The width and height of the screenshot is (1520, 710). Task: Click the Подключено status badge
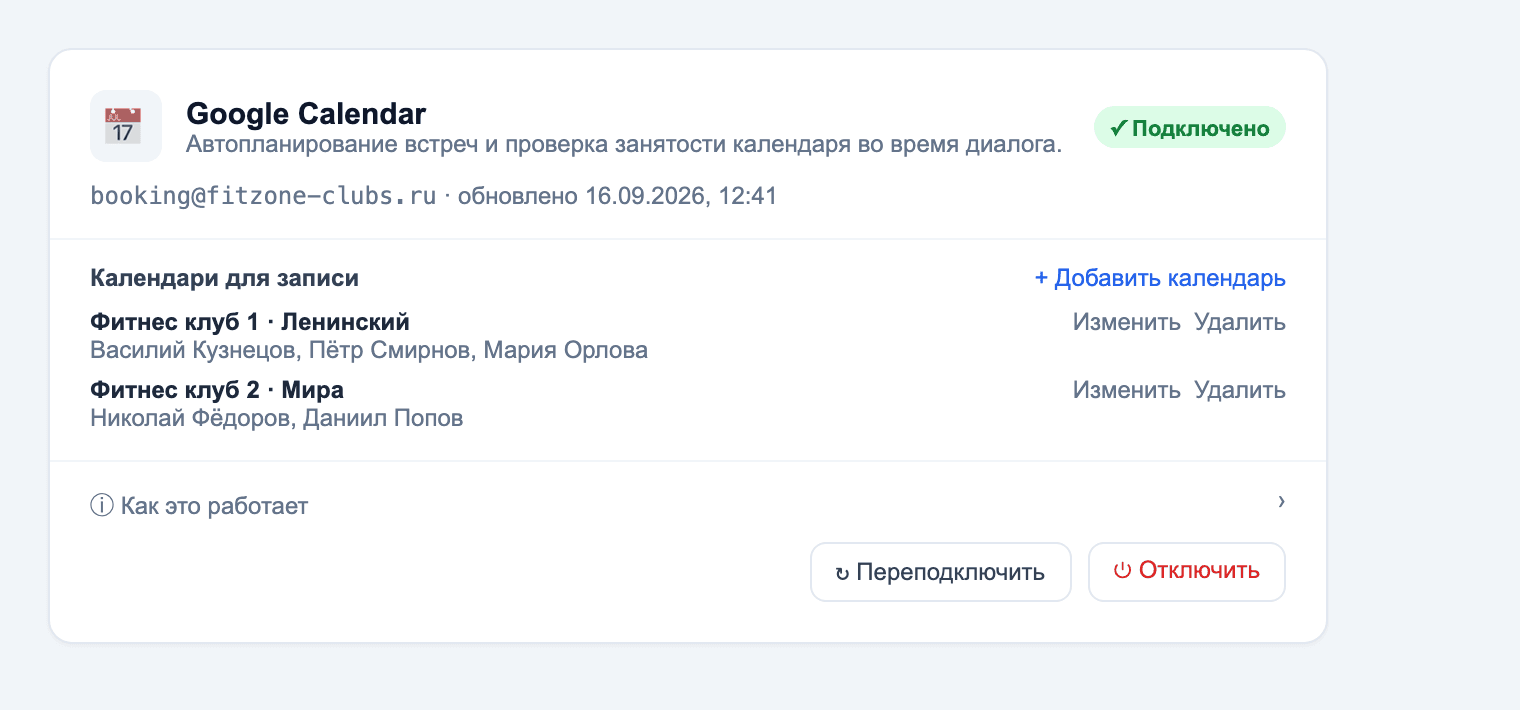click(x=1189, y=128)
